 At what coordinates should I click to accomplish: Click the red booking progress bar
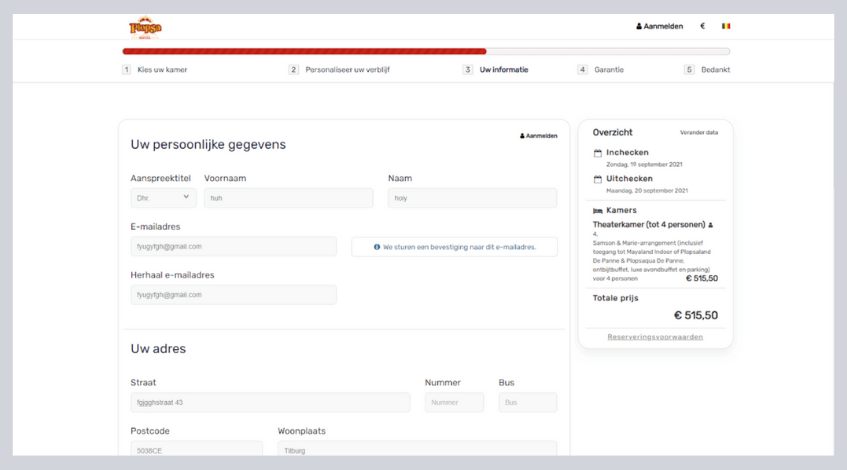pyautogui.click(x=304, y=51)
